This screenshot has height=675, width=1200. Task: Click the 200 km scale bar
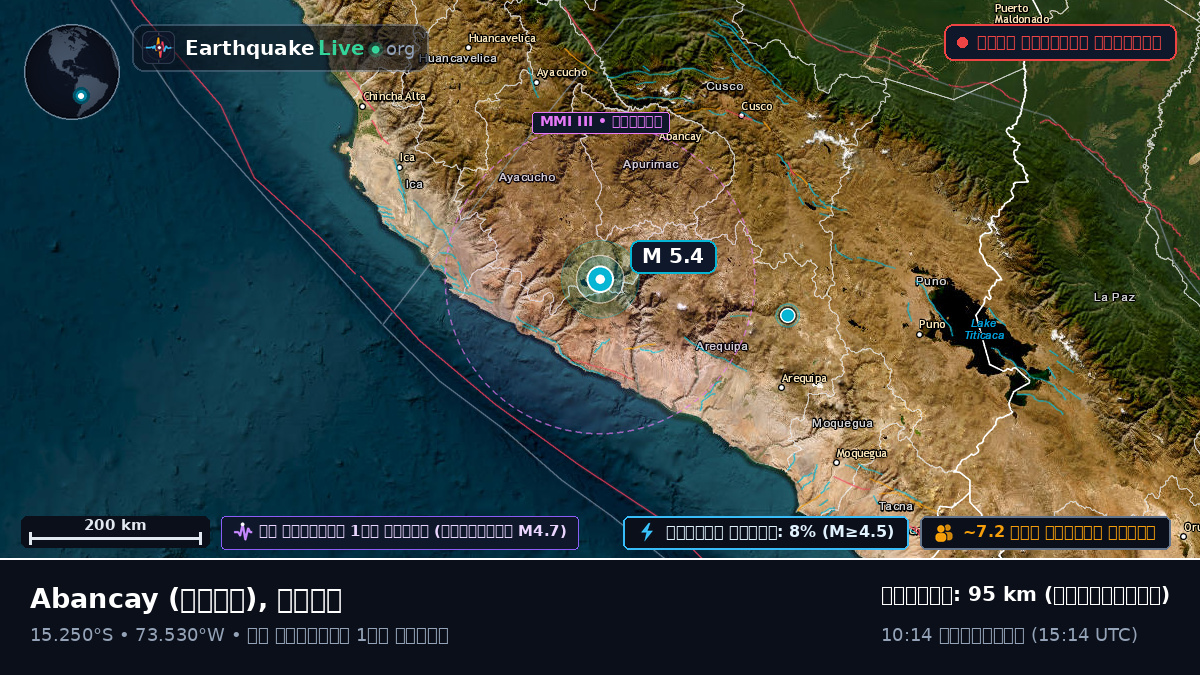pos(115,532)
